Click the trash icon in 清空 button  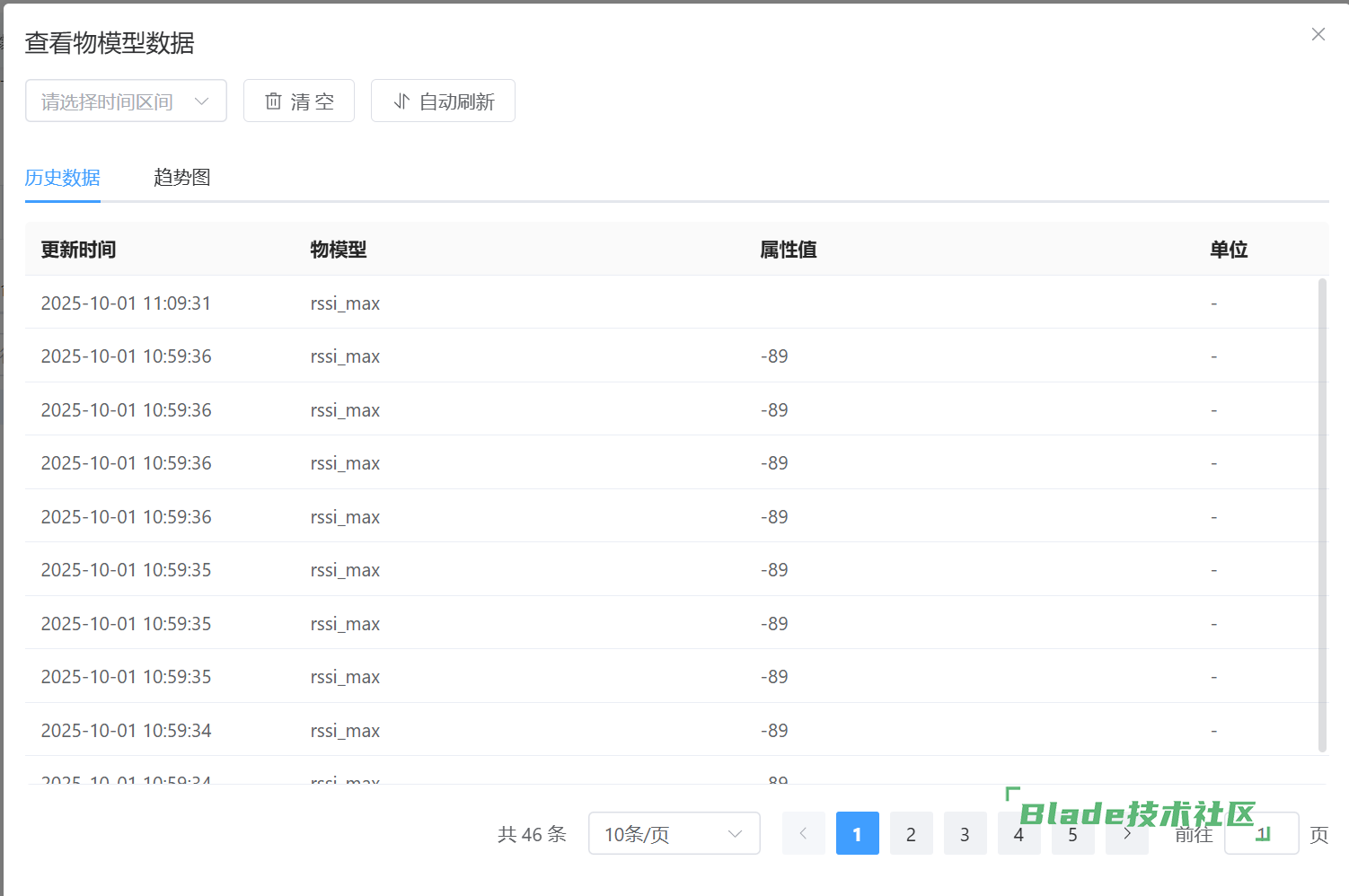coord(273,101)
